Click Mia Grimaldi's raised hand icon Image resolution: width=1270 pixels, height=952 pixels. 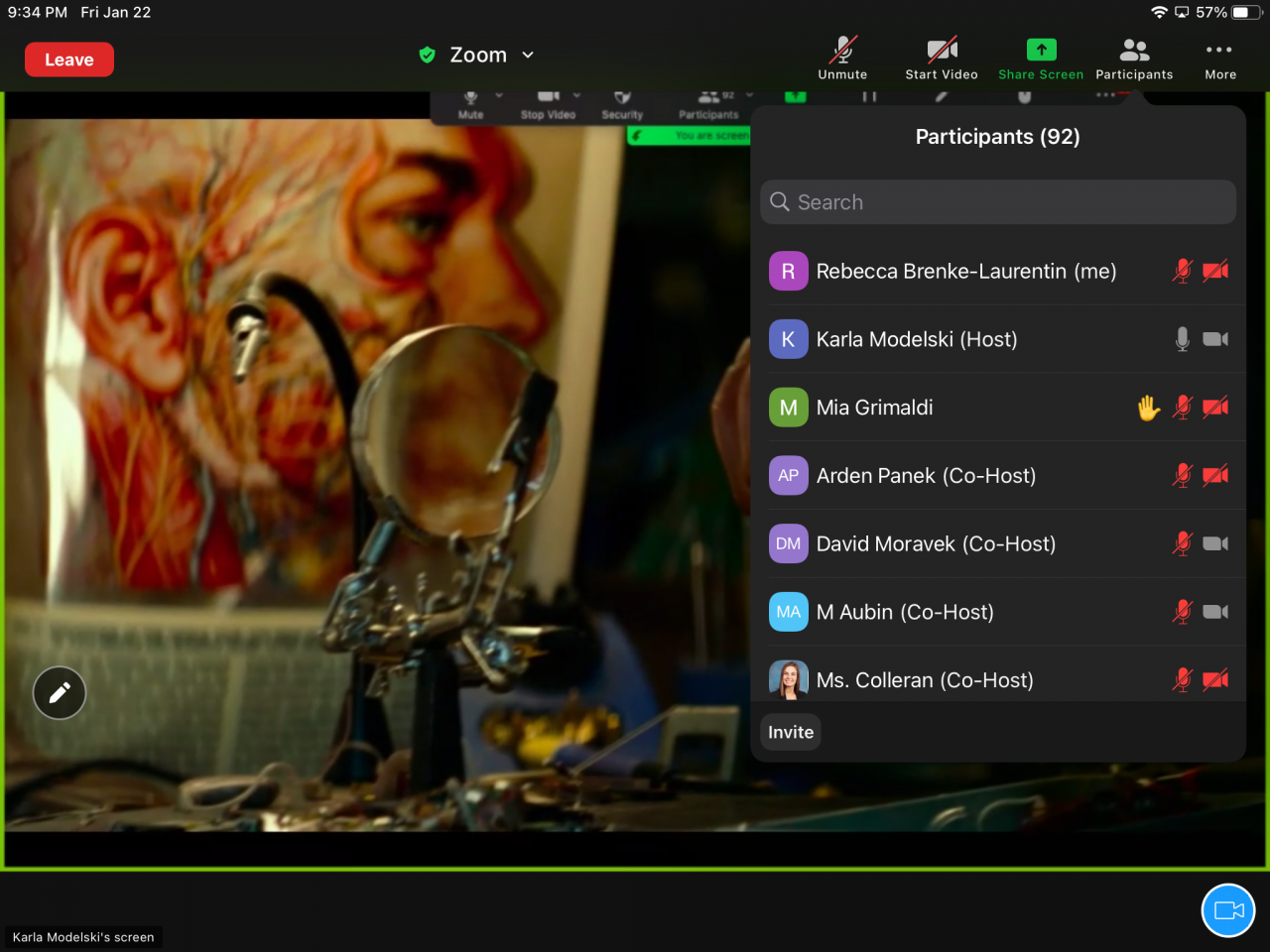[x=1148, y=408]
